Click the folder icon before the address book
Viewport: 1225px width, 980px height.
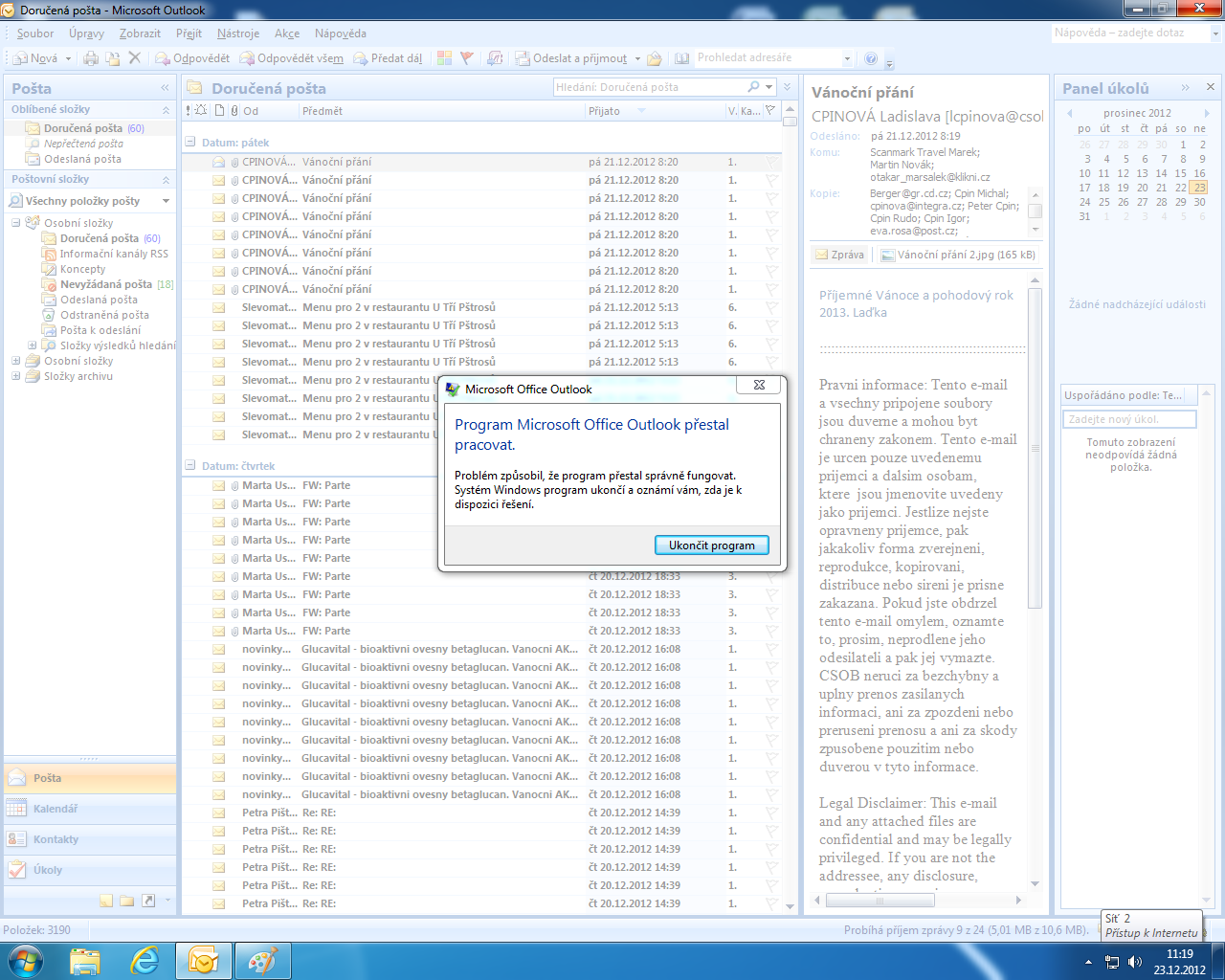[x=655, y=58]
